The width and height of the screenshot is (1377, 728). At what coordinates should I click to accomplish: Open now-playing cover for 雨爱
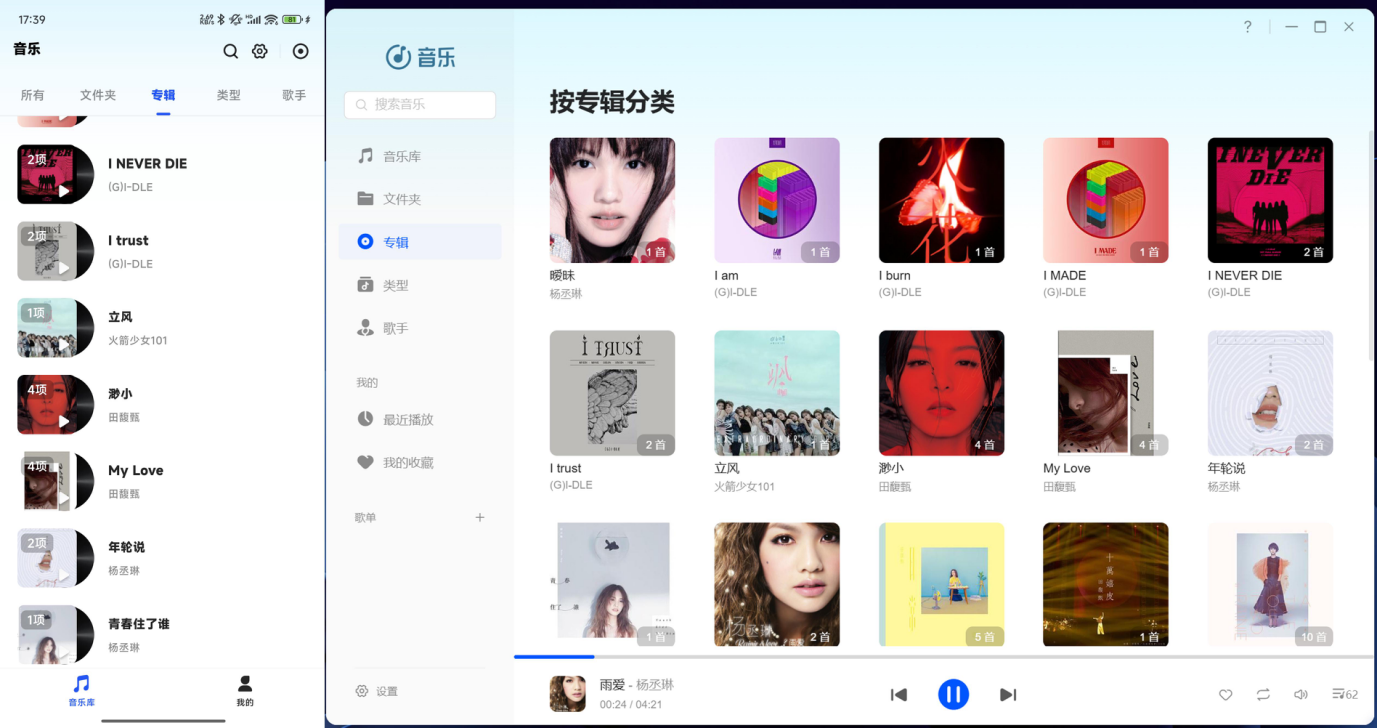(568, 694)
